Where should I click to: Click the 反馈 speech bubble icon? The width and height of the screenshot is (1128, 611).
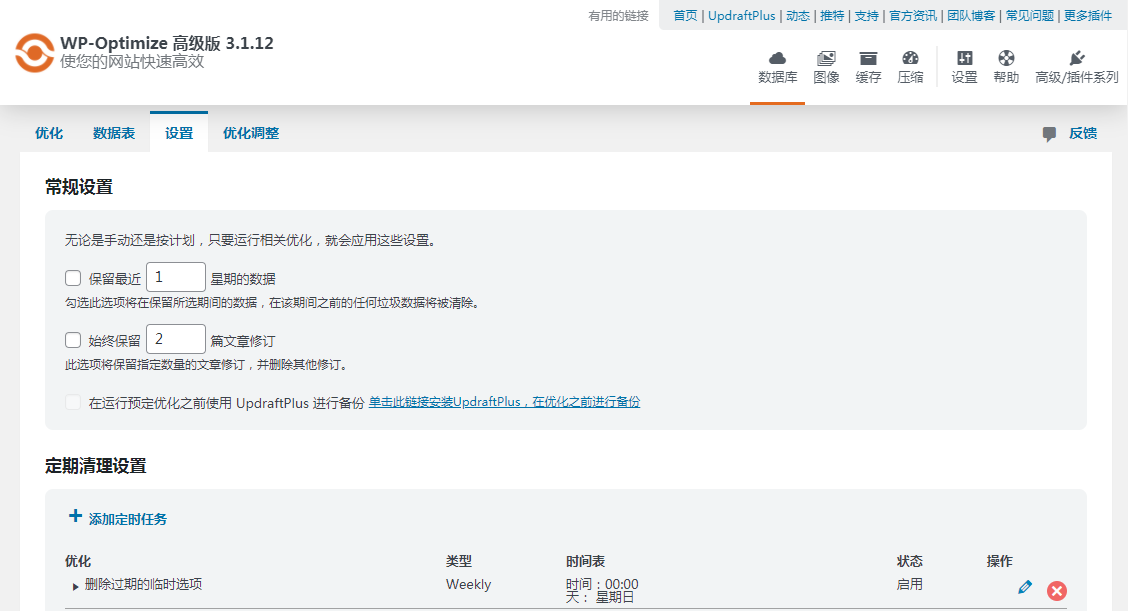(1048, 132)
